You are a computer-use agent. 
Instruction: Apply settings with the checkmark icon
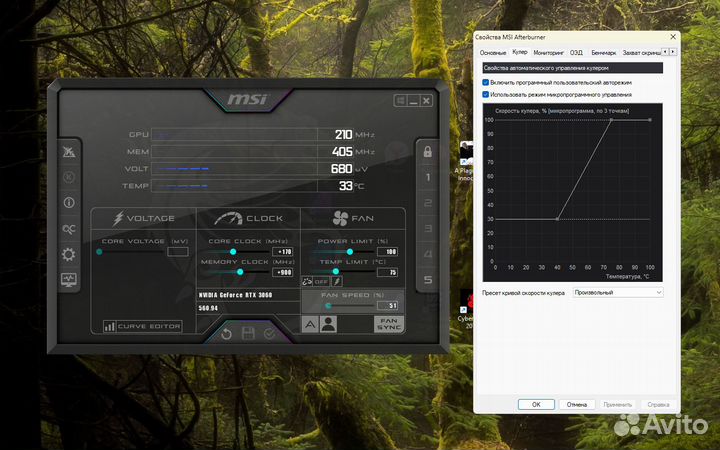click(x=269, y=333)
